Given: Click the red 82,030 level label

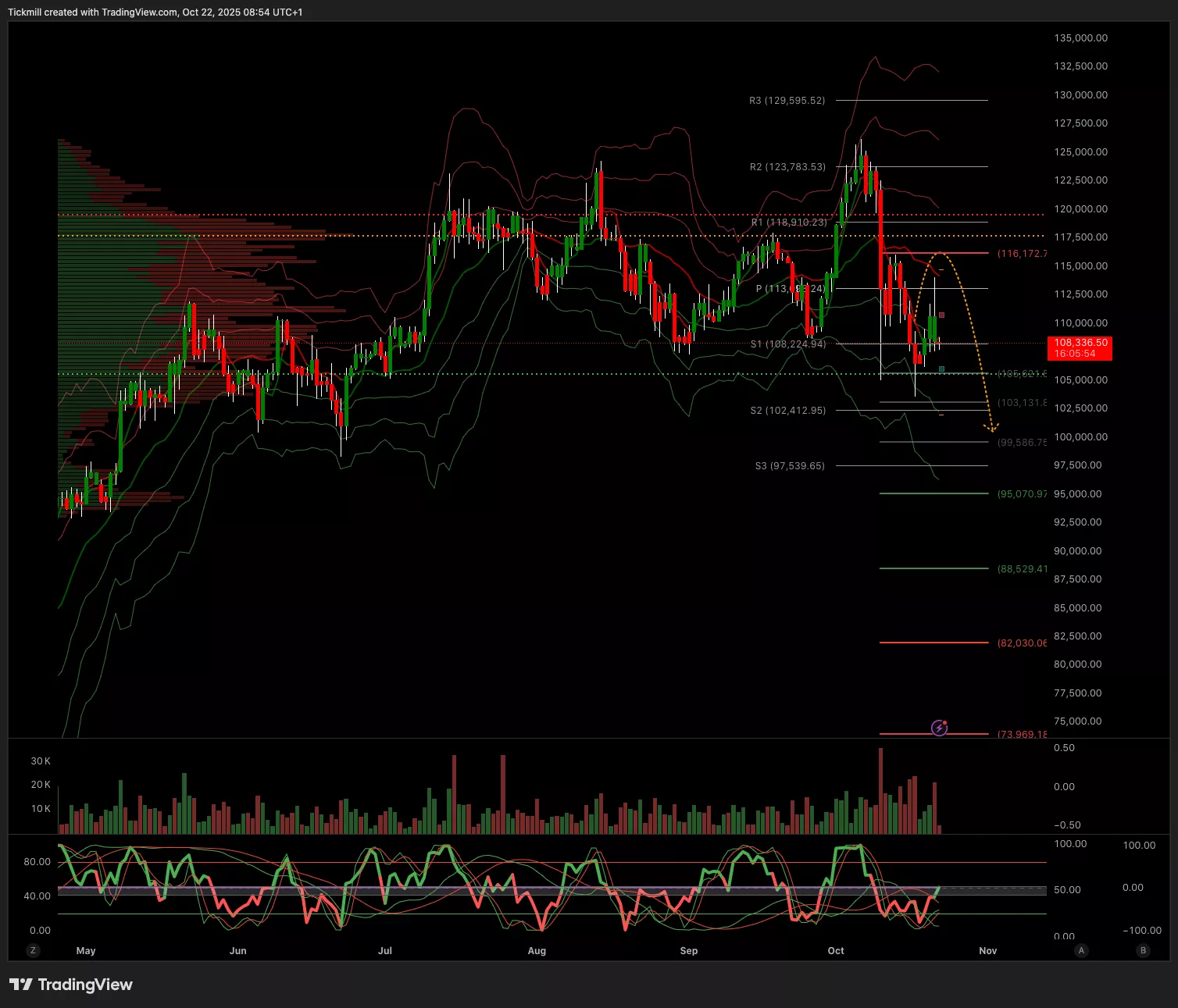Looking at the screenshot, I should pos(1022,643).
